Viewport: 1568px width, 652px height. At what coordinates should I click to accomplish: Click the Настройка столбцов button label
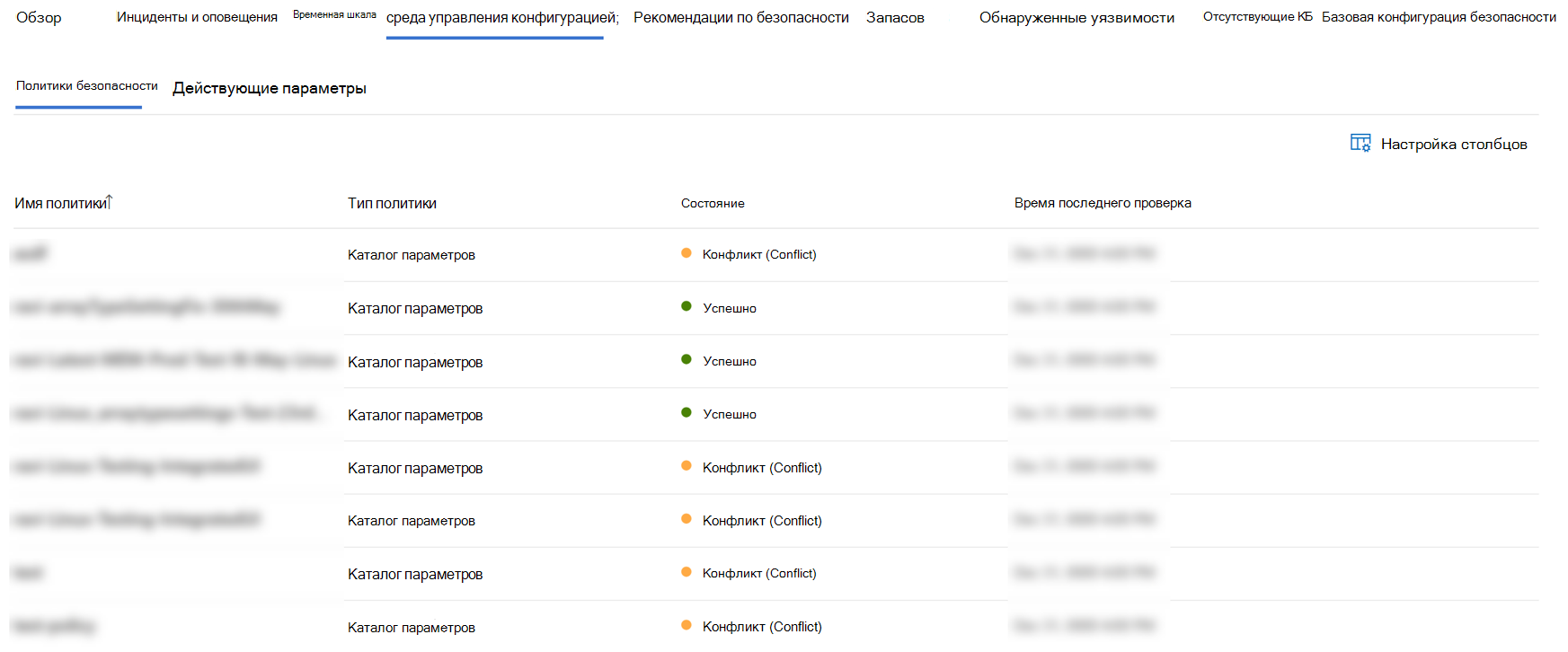click(x=1454, y=144)
